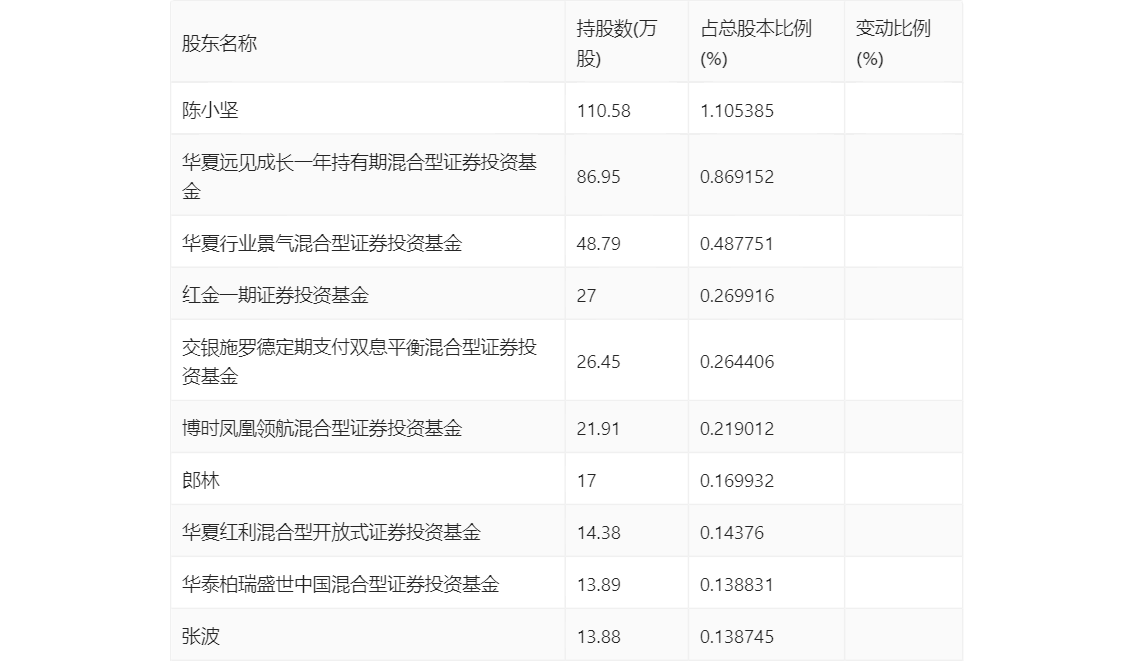1134x661 pixels.
Task: Click the holding value 17
Action: pyautogui.click(x=587, y=481)
